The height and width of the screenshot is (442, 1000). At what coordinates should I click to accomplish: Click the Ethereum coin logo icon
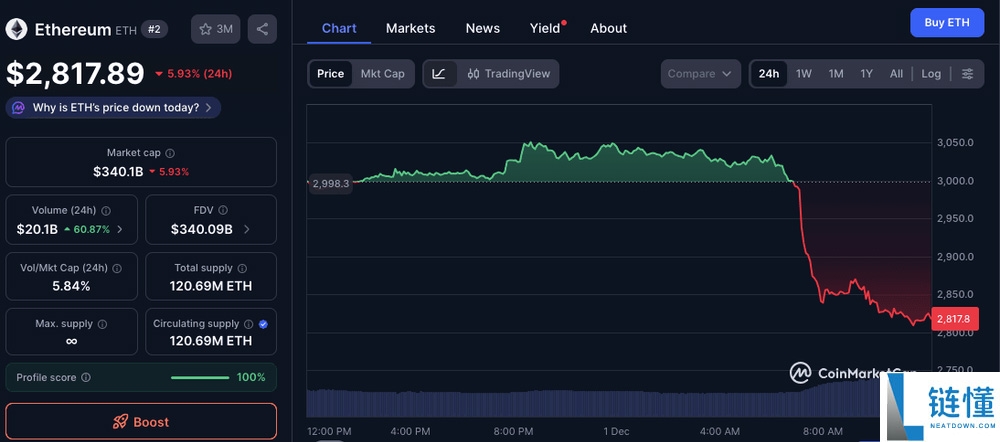click(17, 29)
